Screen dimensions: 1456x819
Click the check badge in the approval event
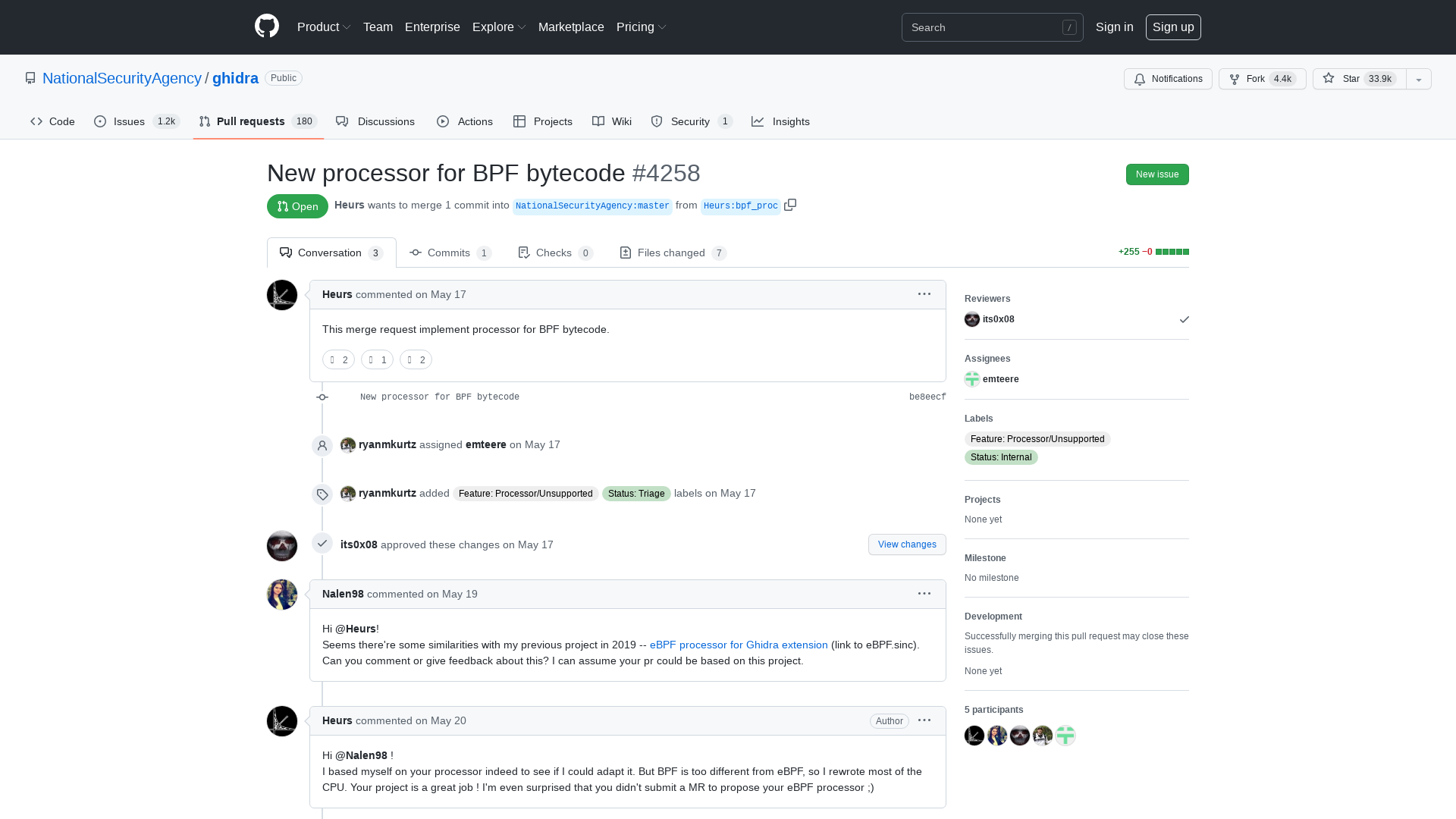pos(322,543)
